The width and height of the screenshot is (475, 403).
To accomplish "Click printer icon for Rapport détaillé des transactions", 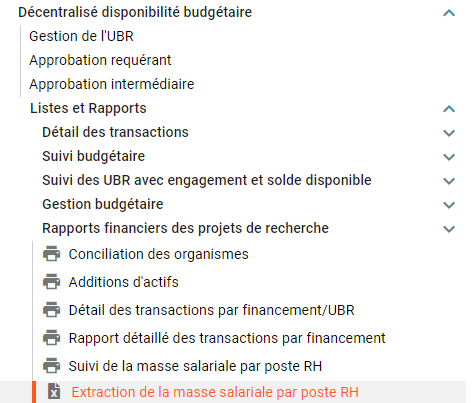I will tap(51, 338).
